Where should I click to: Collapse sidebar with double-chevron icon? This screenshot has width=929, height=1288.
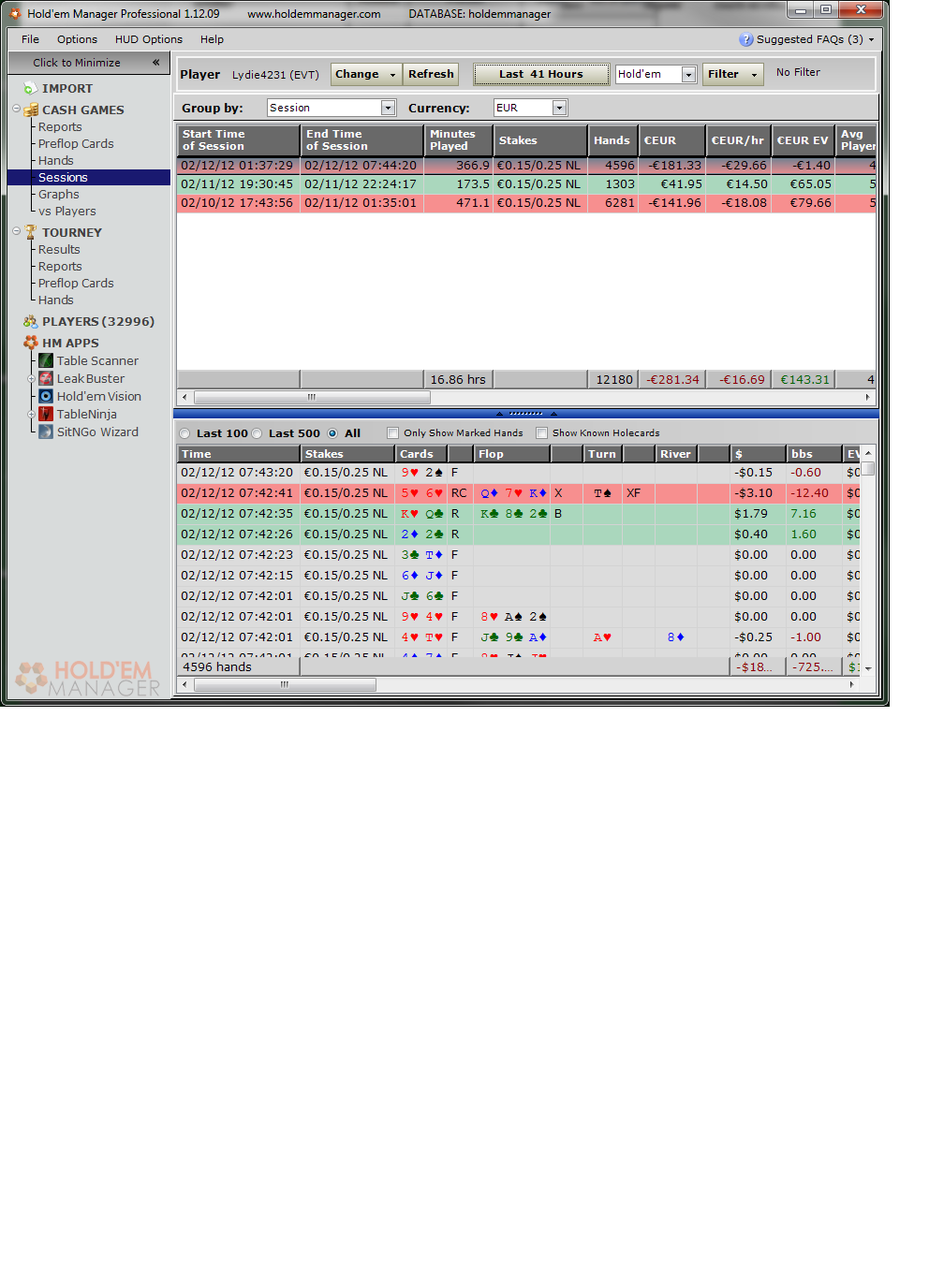coord(155,63)
